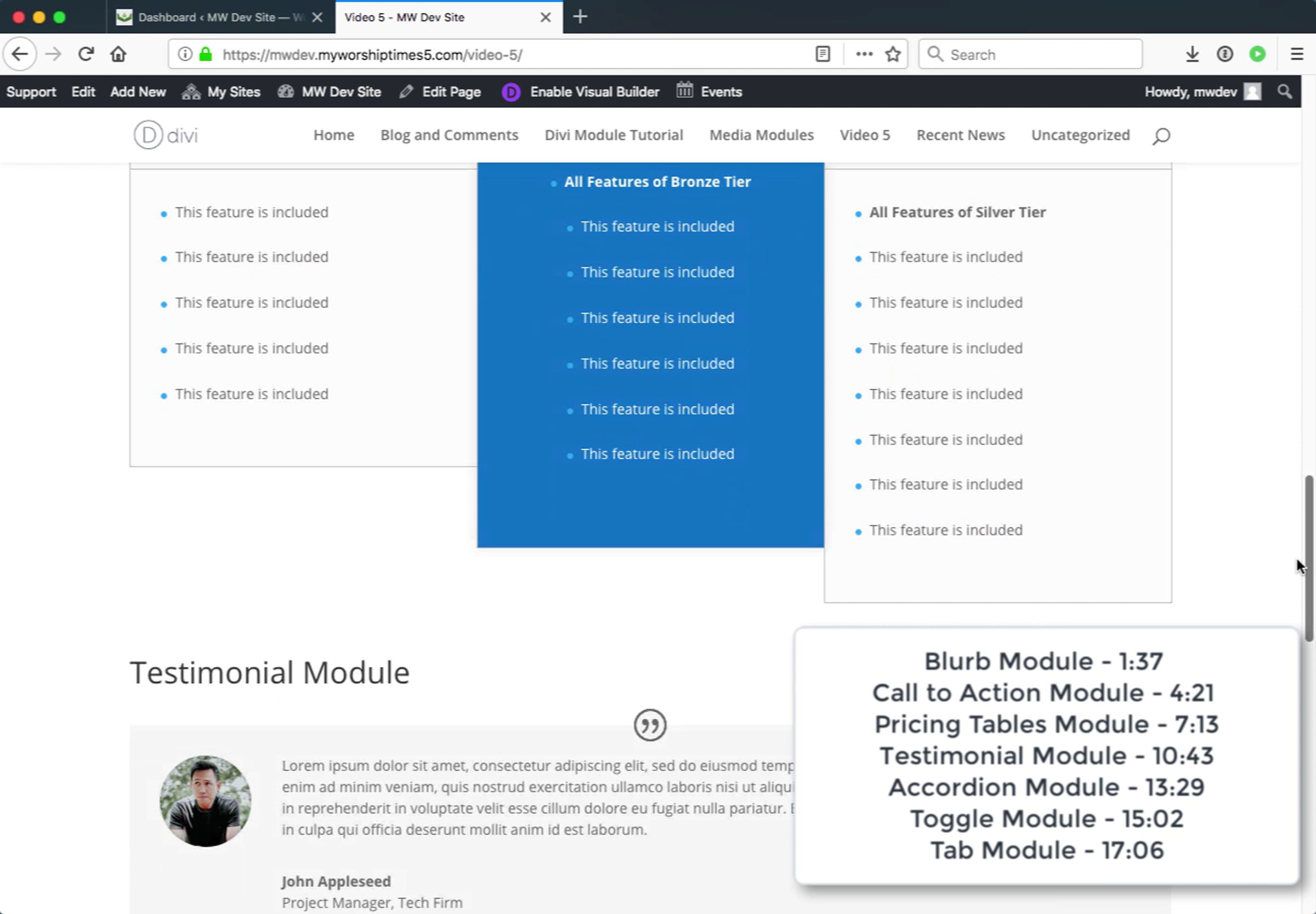This screenshot has height=914, width=1316.
Task: Click the Divi site search magnifier icon
Action: point(1161,137)
